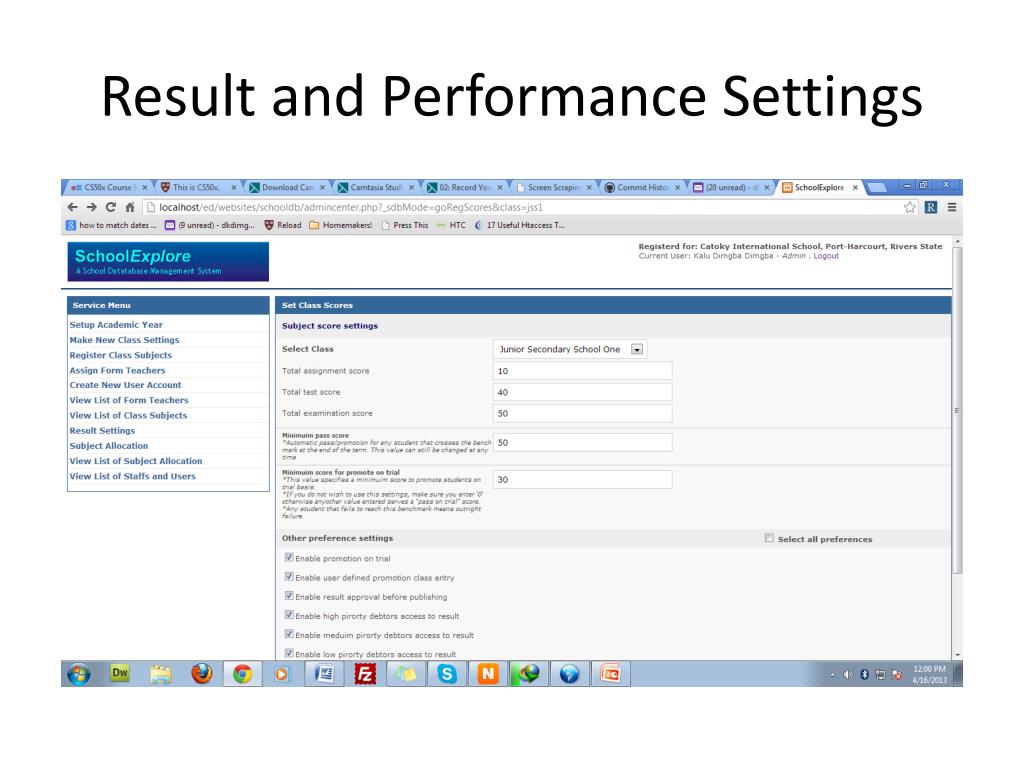The width and height of the screenshot is (1024, 768).
Task: Click the volume speaker tray icon
Action: pyautogui.click(x=848, y=675)
